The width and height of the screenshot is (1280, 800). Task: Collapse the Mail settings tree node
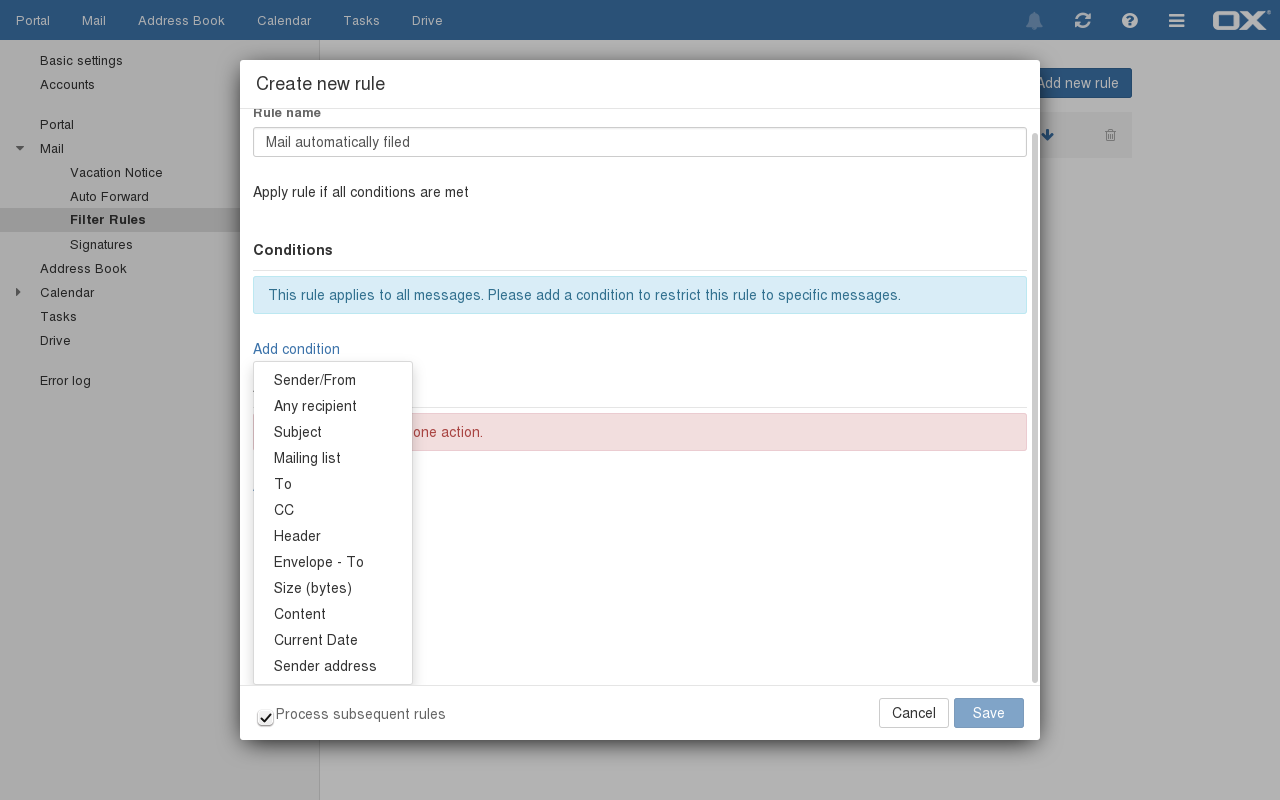(20, 149)
